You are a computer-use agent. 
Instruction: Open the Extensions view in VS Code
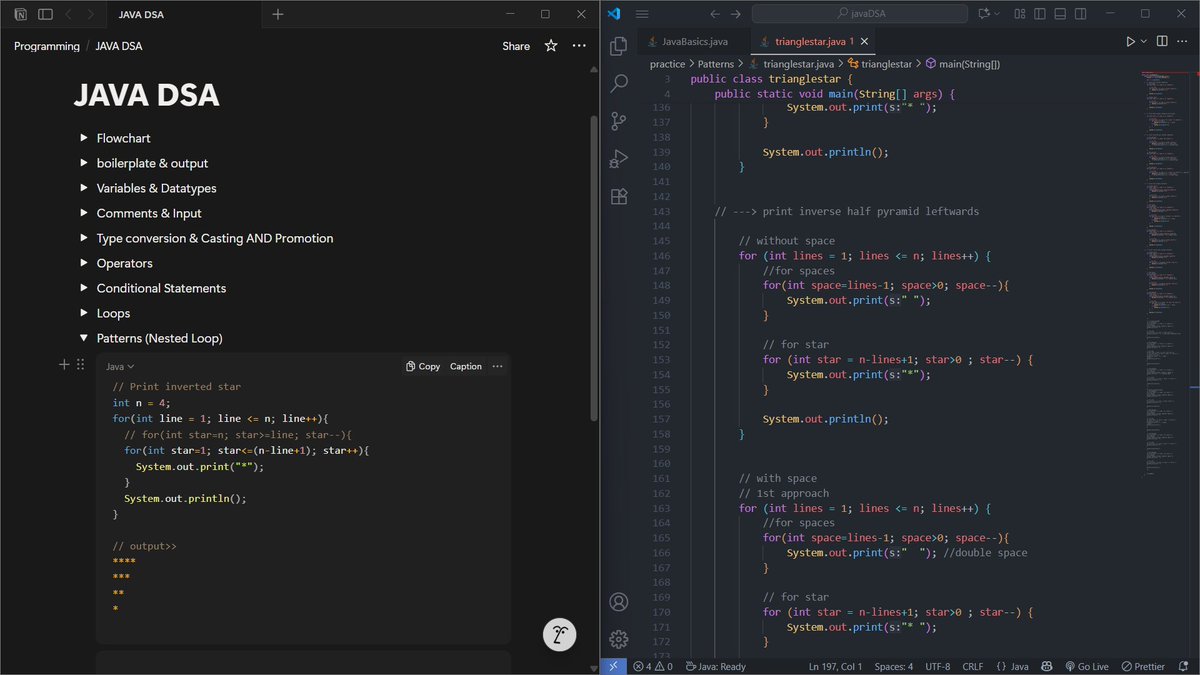click(x=619, y=196)
